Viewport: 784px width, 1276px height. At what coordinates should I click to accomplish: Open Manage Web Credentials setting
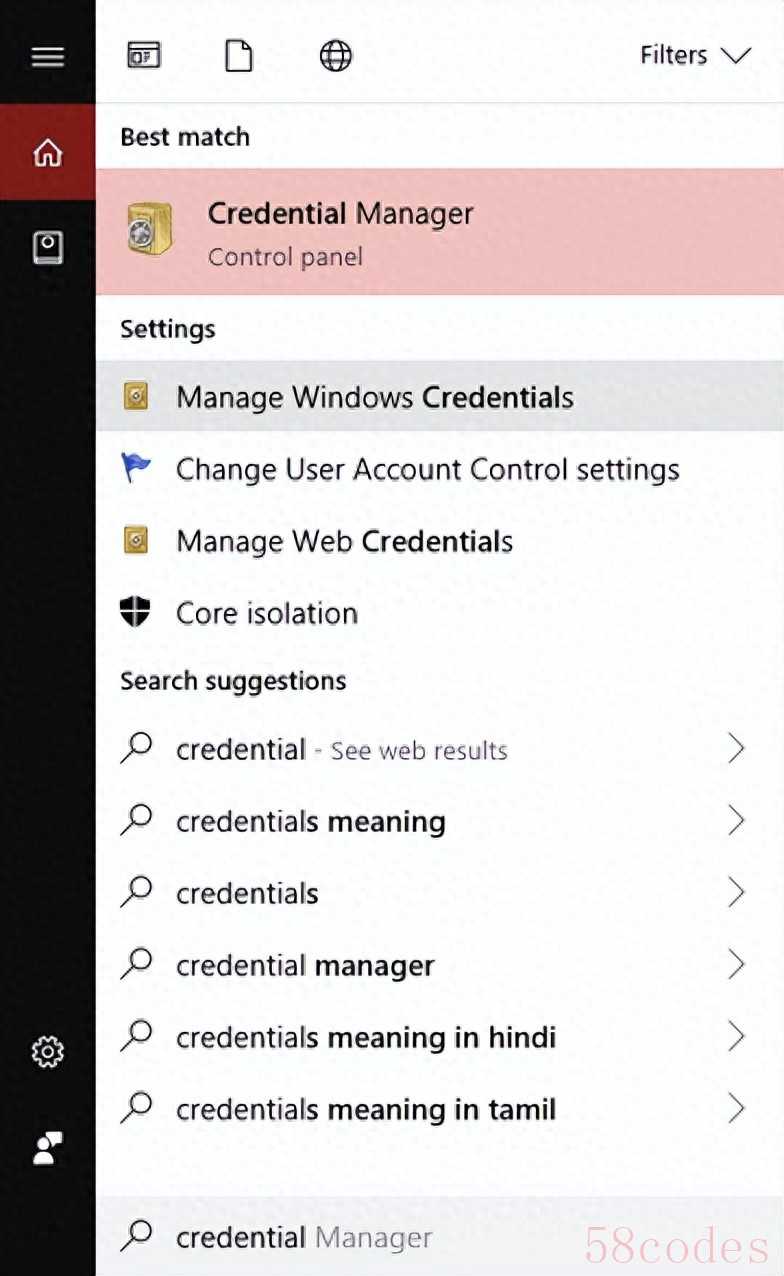[x=344, y=541]
